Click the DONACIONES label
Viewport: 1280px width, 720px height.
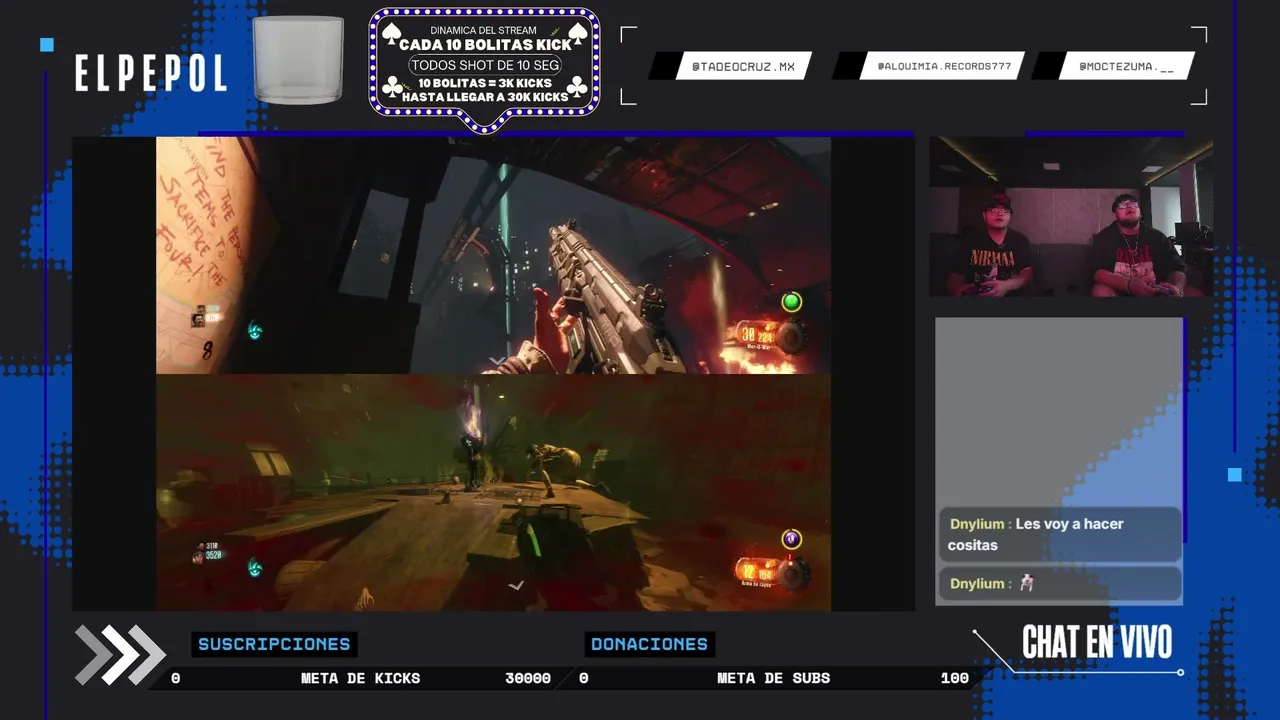coord(649,644)
